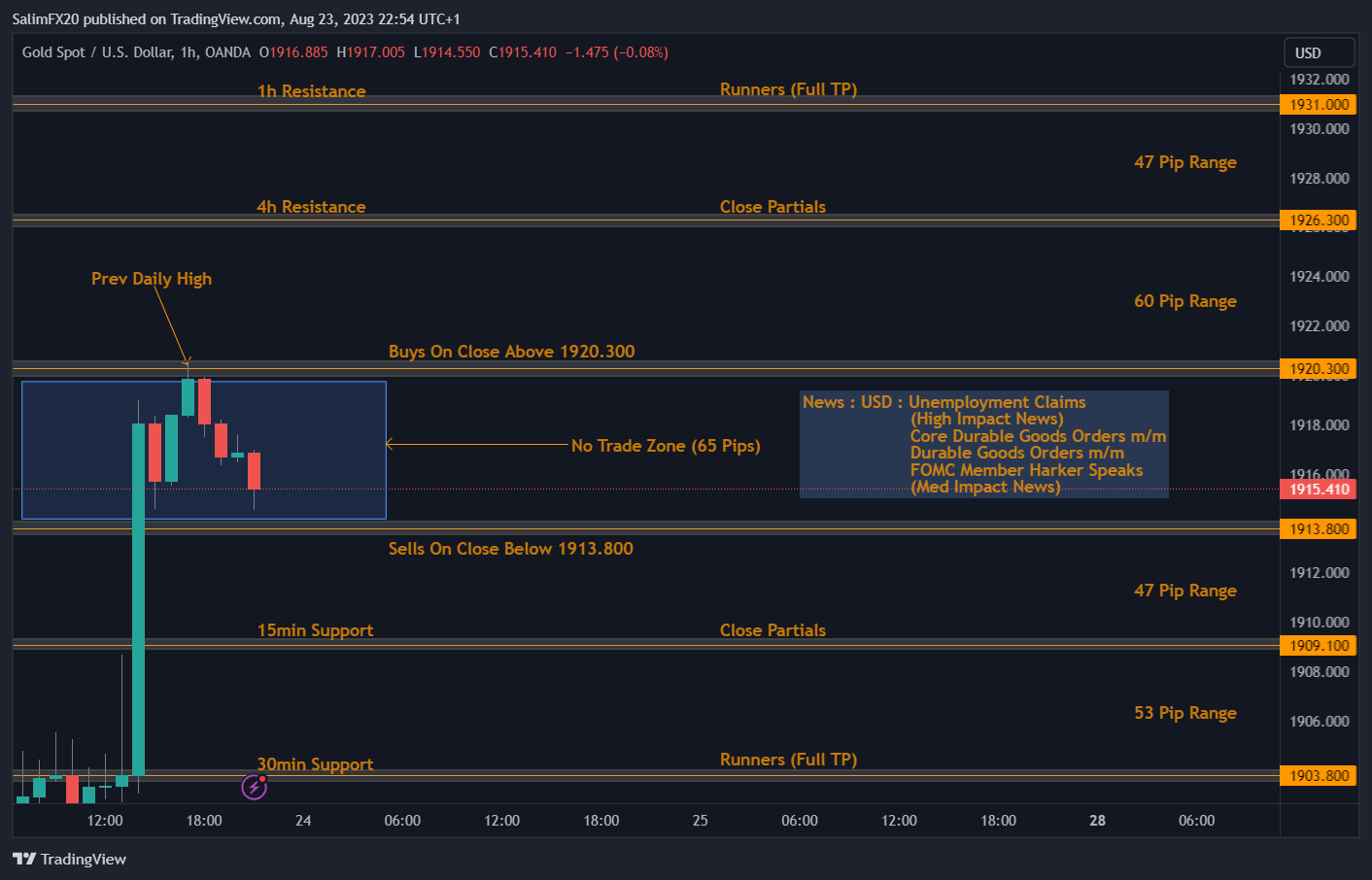The image size is (1372, 880).
Task: Click the 28 date label on the time axis
Action: [1097, 821]
